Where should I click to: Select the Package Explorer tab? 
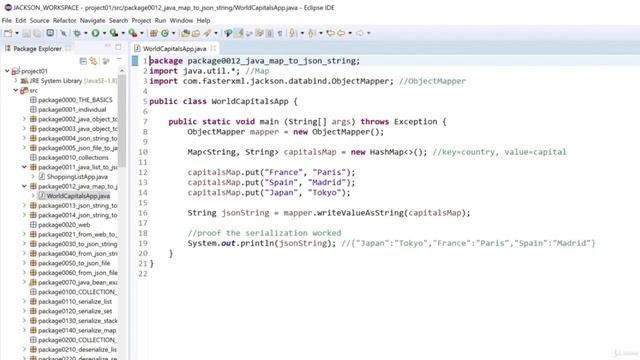tap(37, 49)
